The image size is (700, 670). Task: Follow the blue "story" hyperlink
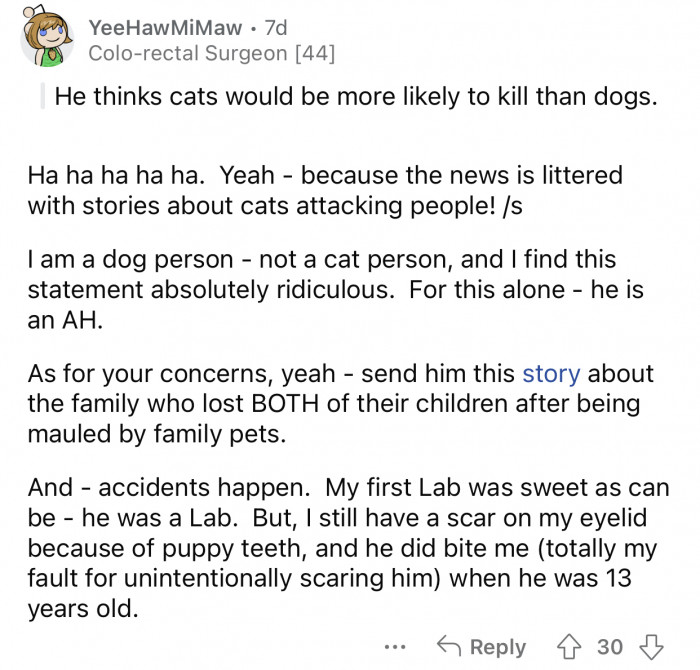tap(551, 374)
